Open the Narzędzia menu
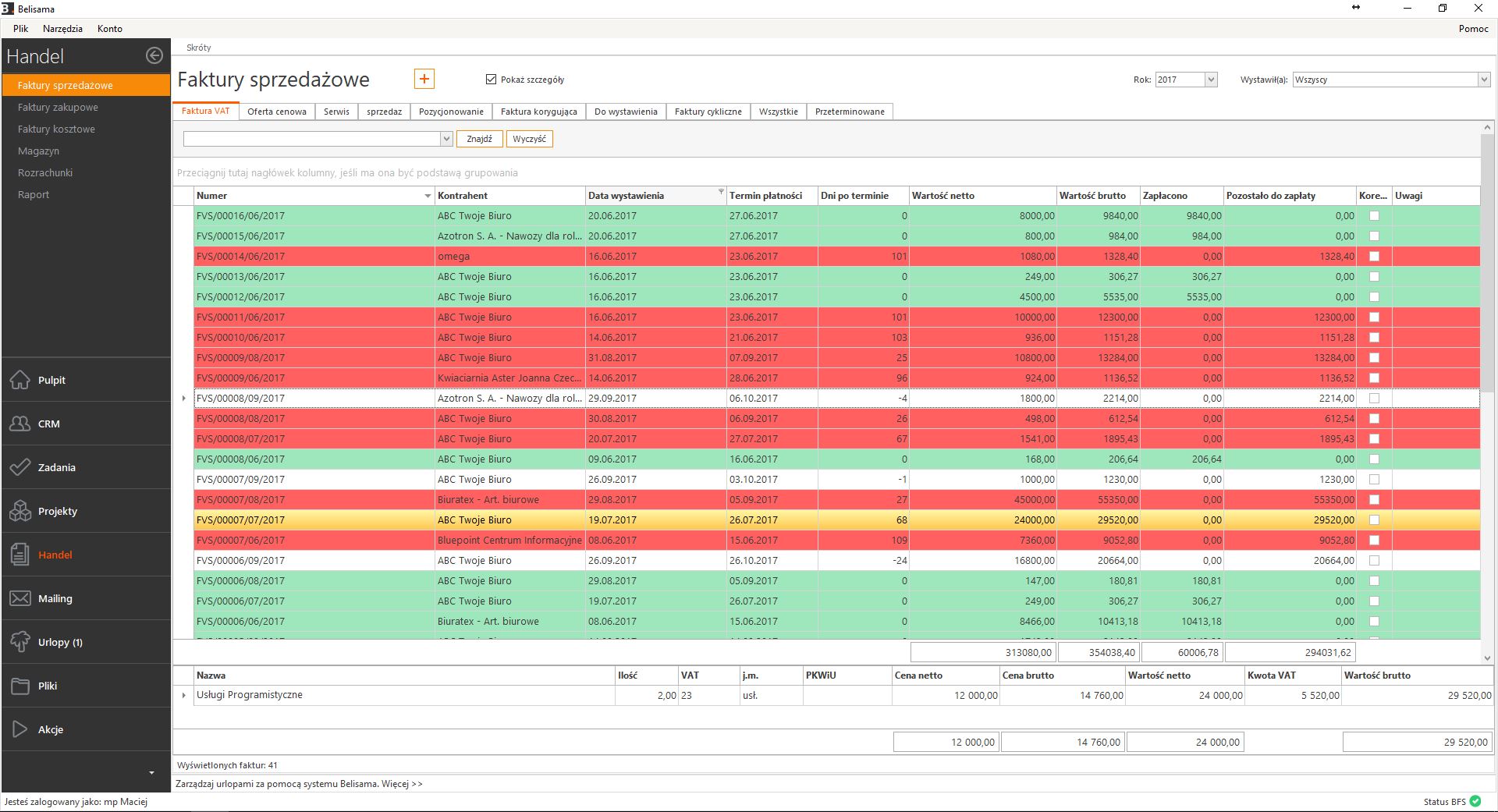Screen dimensions: 1498x812 tap(62, 29)
